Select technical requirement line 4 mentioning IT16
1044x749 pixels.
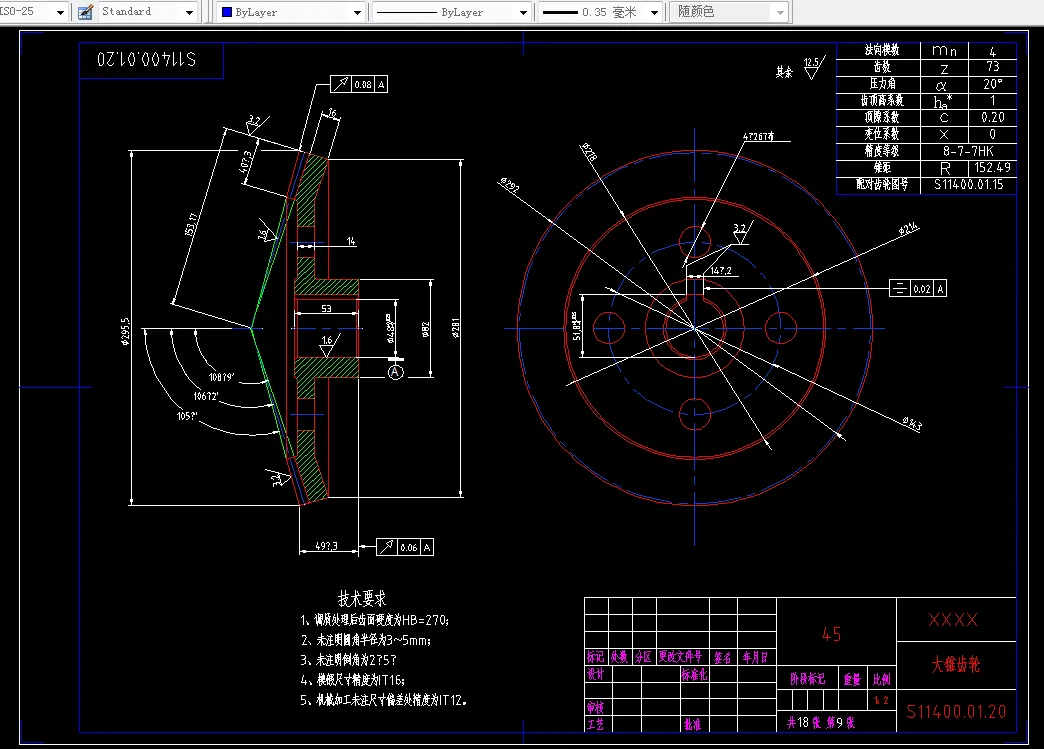point(353,680)
